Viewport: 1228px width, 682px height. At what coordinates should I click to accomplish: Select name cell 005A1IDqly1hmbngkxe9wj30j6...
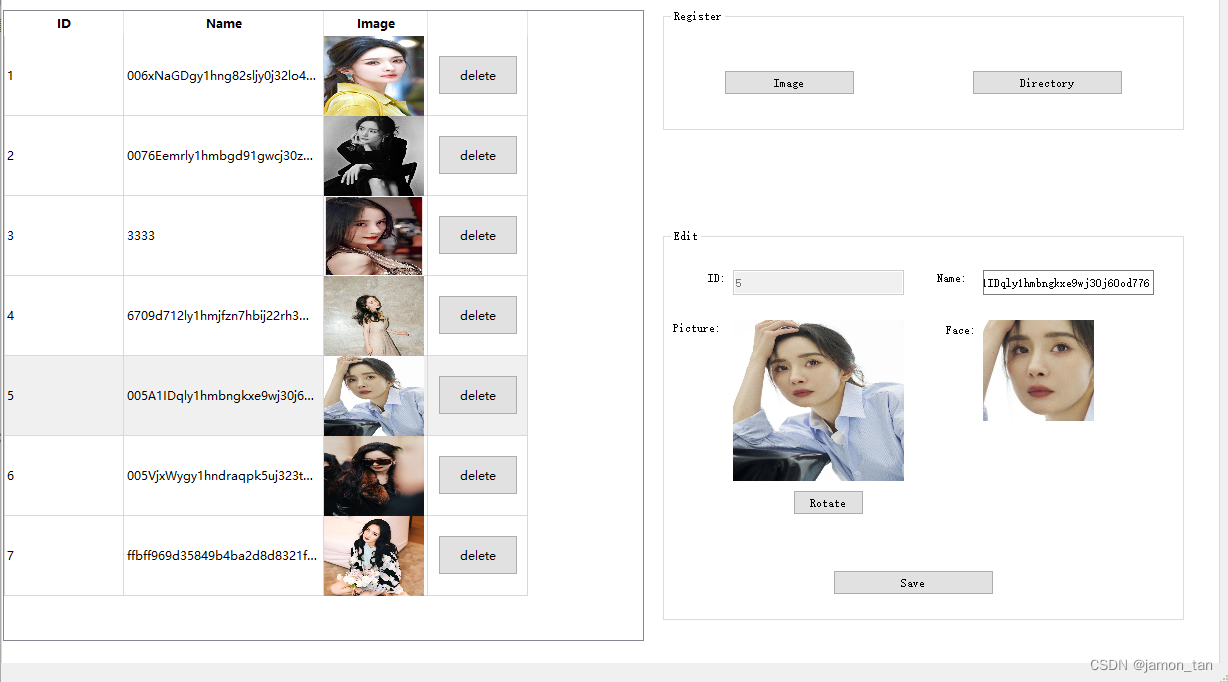[x=224, y=395]
